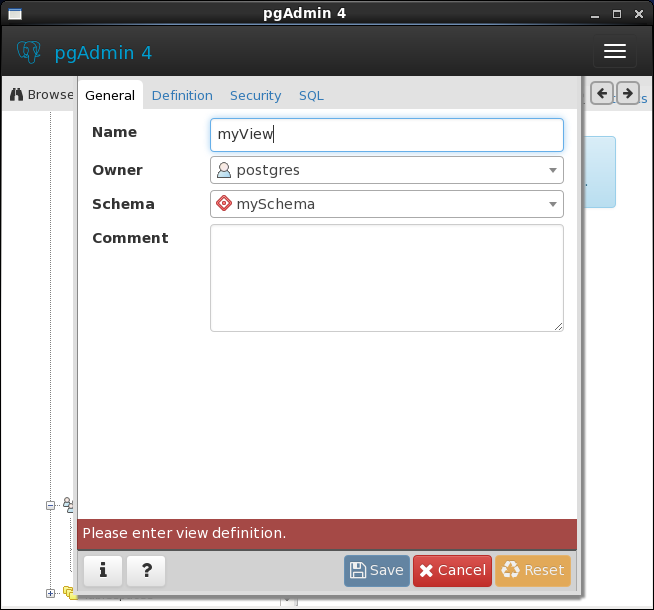Click the pgAdmin 4 header title link
Image resolution: width=654 pixels, height=610 pixels.
tap(103, 53)
